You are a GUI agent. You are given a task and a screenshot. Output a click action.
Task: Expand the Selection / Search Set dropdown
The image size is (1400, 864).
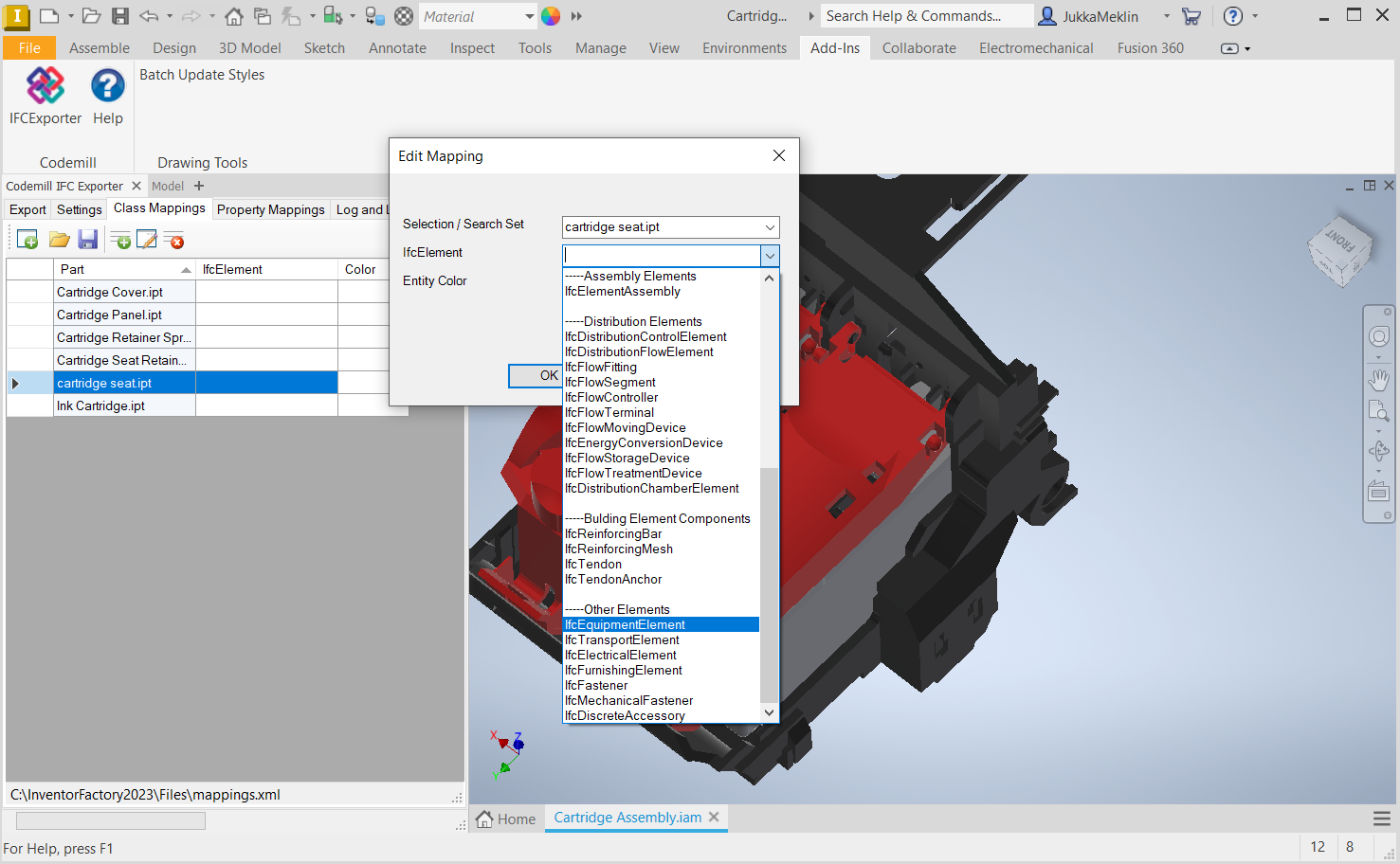(770, 227)
